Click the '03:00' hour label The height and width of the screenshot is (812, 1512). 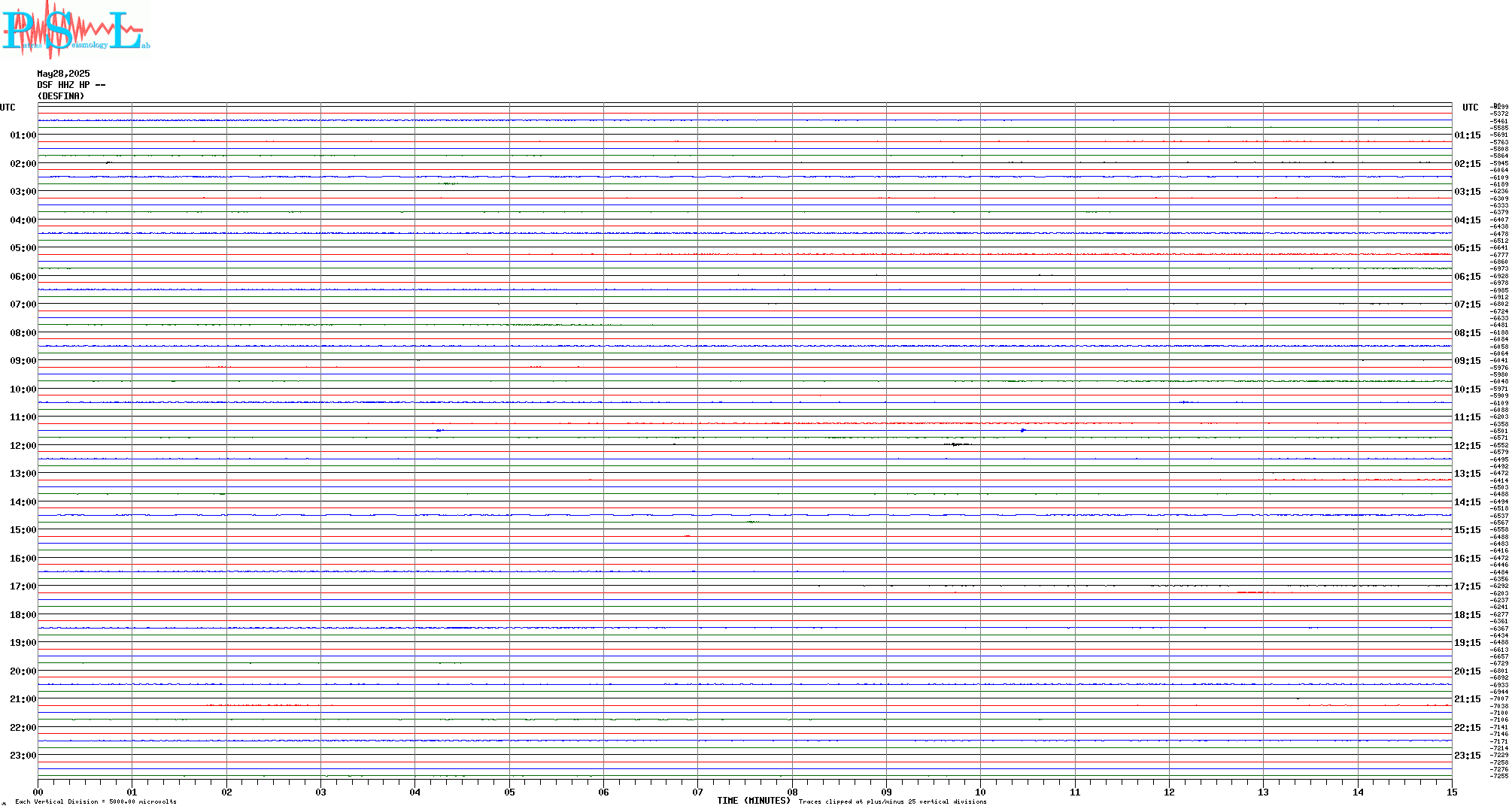(x=23, y=192)
